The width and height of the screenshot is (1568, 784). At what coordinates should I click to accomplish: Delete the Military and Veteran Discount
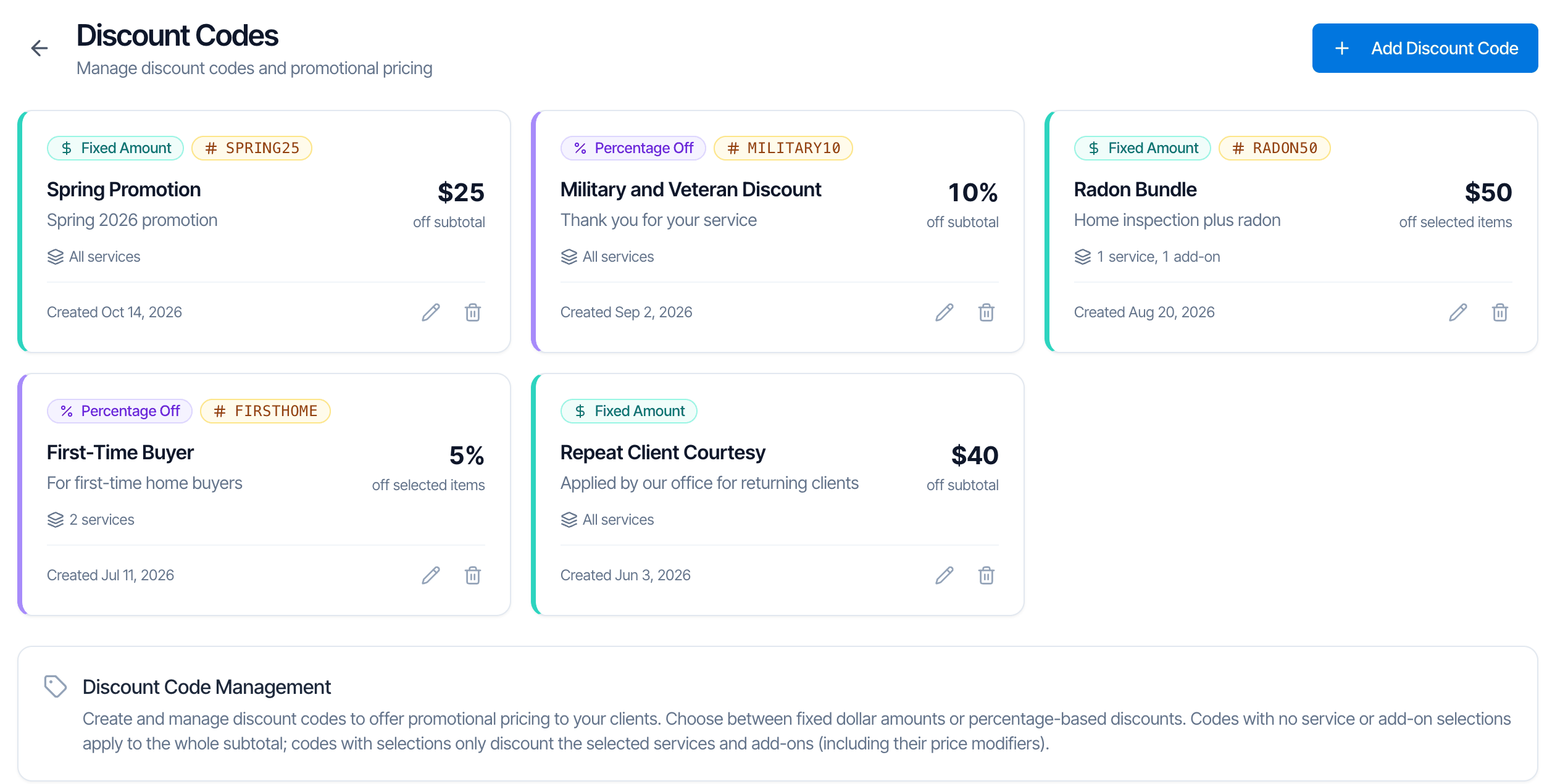coord(986,312)
